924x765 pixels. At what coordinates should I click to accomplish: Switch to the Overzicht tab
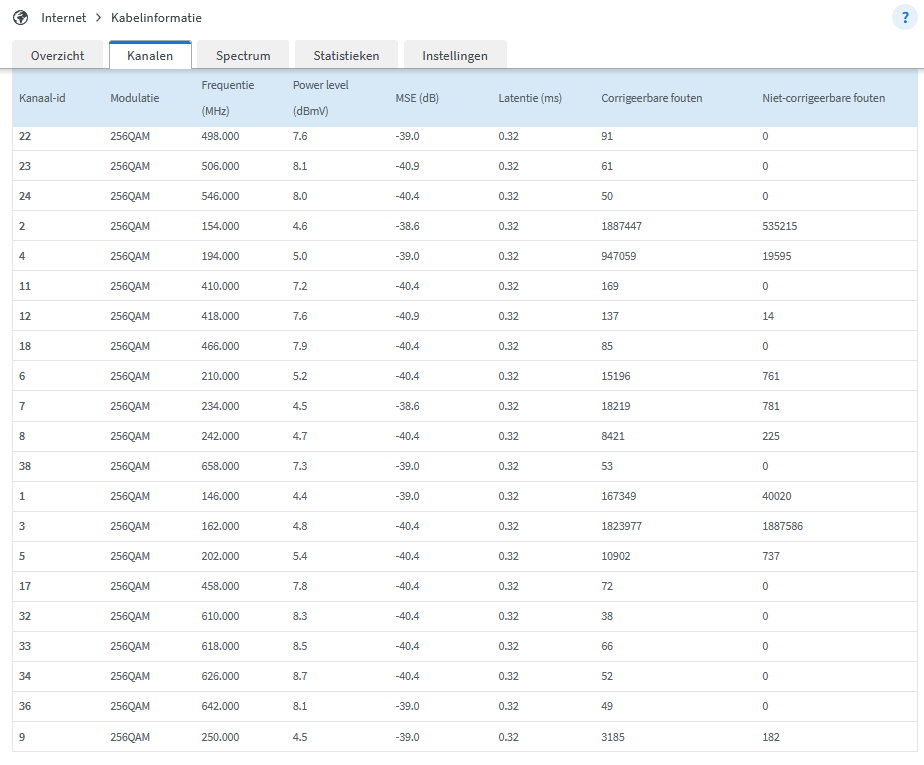57,56
